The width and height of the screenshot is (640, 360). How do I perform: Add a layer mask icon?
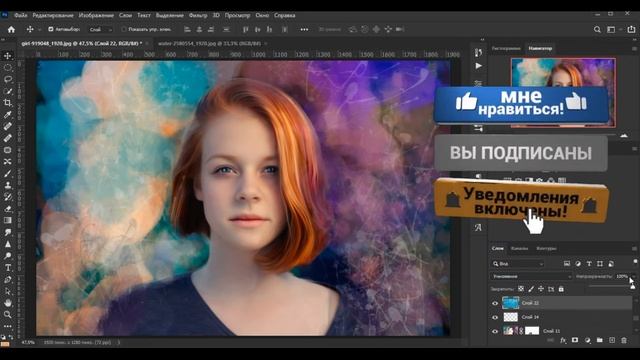pyautogui.click(x=575, y=340)
